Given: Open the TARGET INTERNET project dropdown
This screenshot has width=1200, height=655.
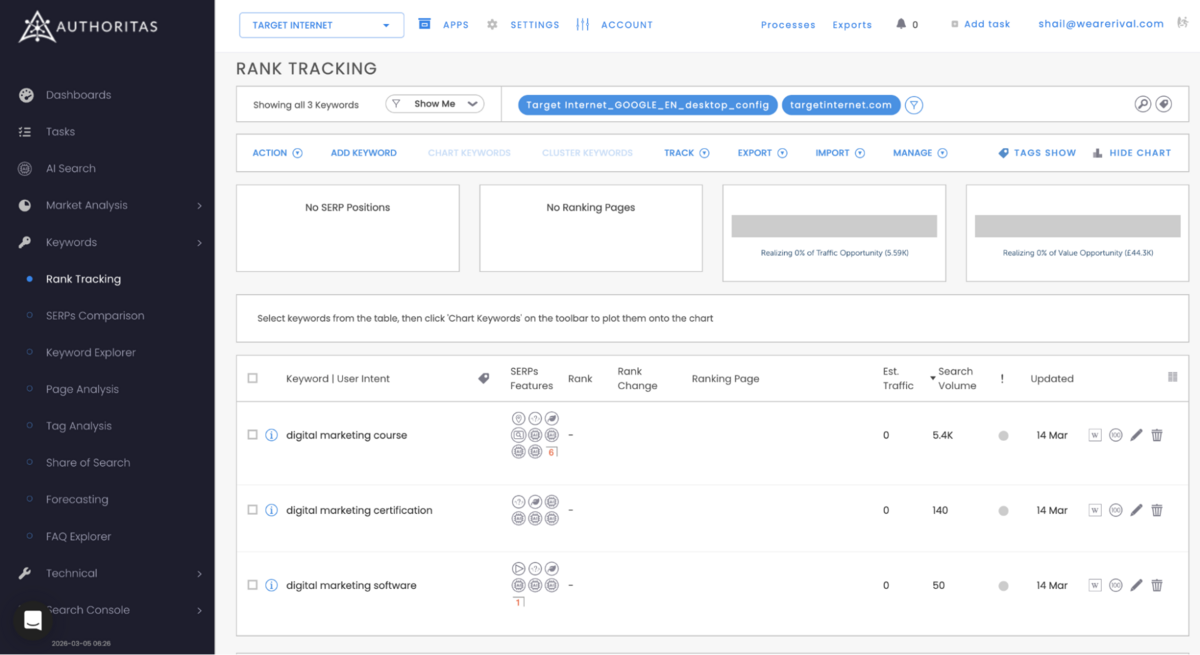Looking at the screenshot, I should pyautogui.click(x=321, y=25).
